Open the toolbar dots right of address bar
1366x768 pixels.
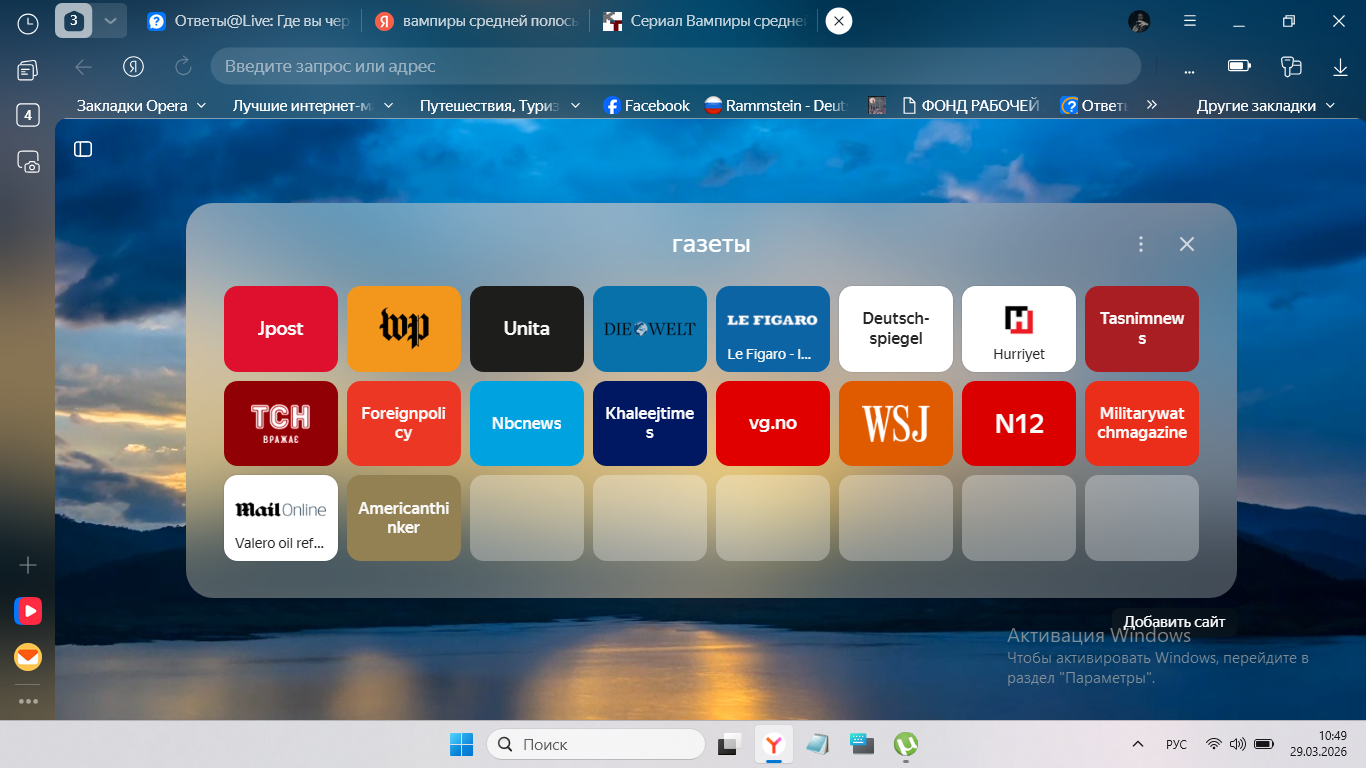tap(1189, 69)
